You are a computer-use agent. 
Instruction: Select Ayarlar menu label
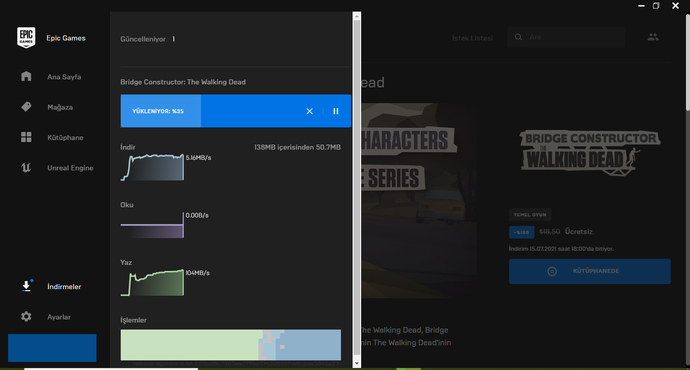[59, 317]
